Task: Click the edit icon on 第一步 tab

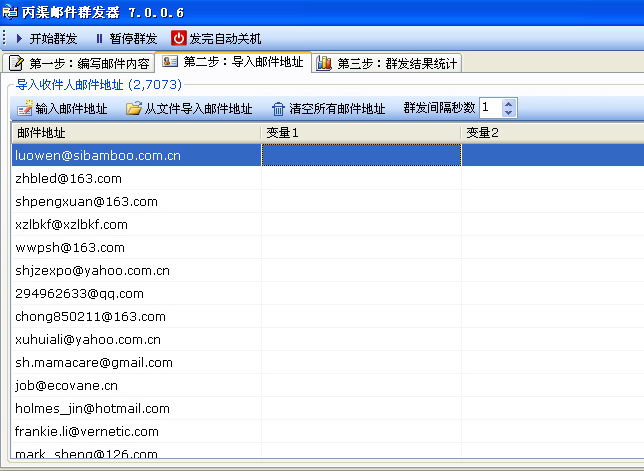Action: coord(16,63)
